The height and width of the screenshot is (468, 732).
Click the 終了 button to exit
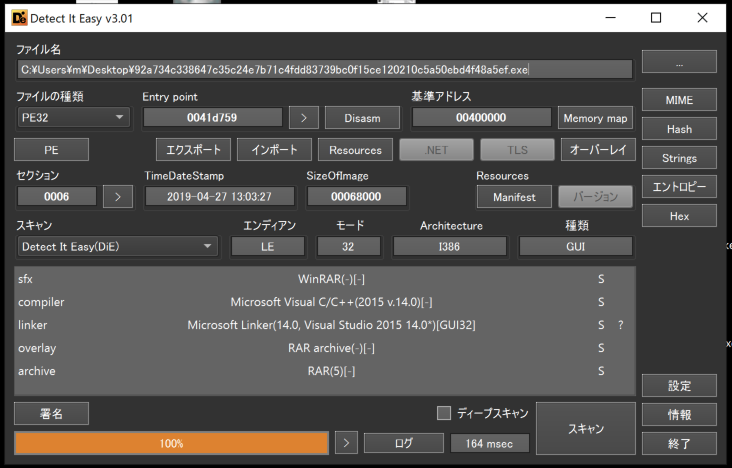pyautogui.click(x=679, y=444)
